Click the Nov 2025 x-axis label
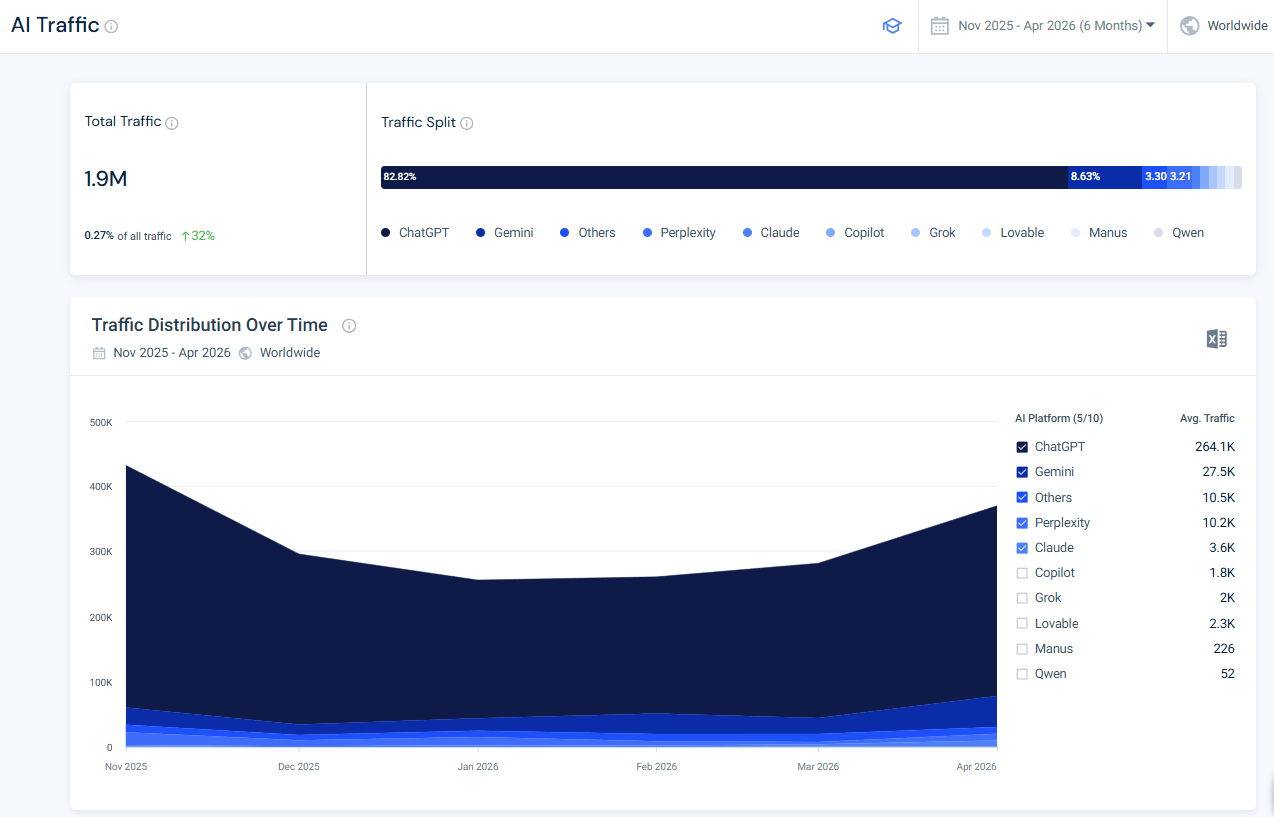The height and width of the screenshot is (817, 1274). coord(126,767)
